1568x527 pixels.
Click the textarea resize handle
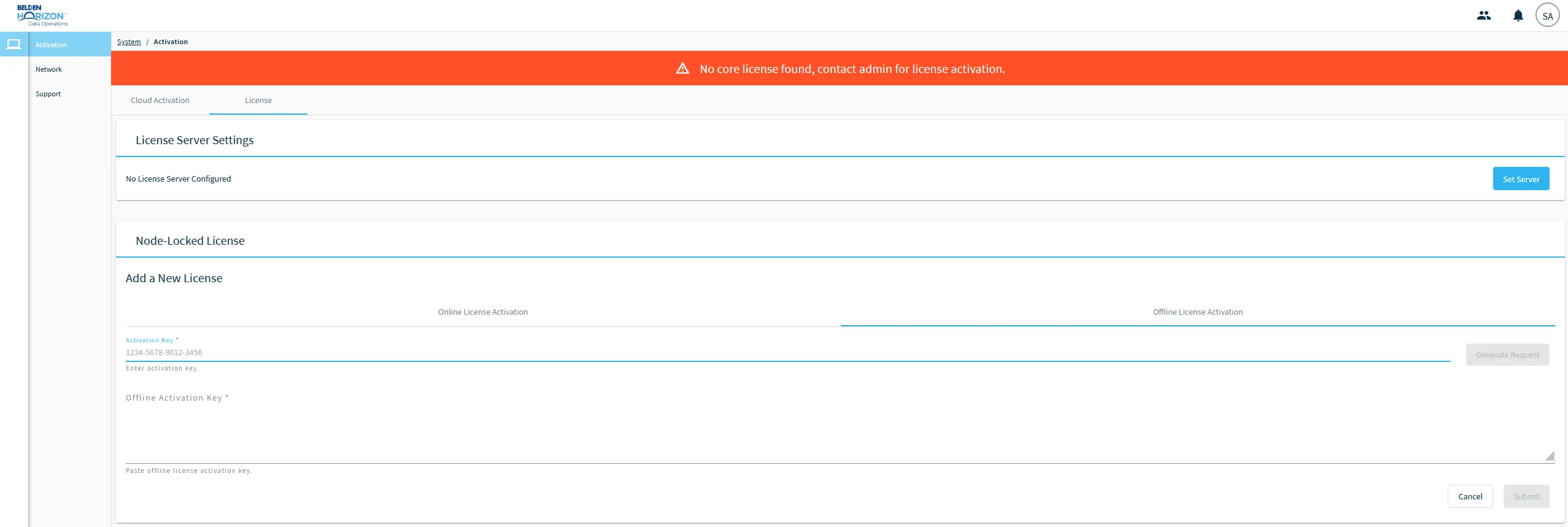tap(1550, 456)
